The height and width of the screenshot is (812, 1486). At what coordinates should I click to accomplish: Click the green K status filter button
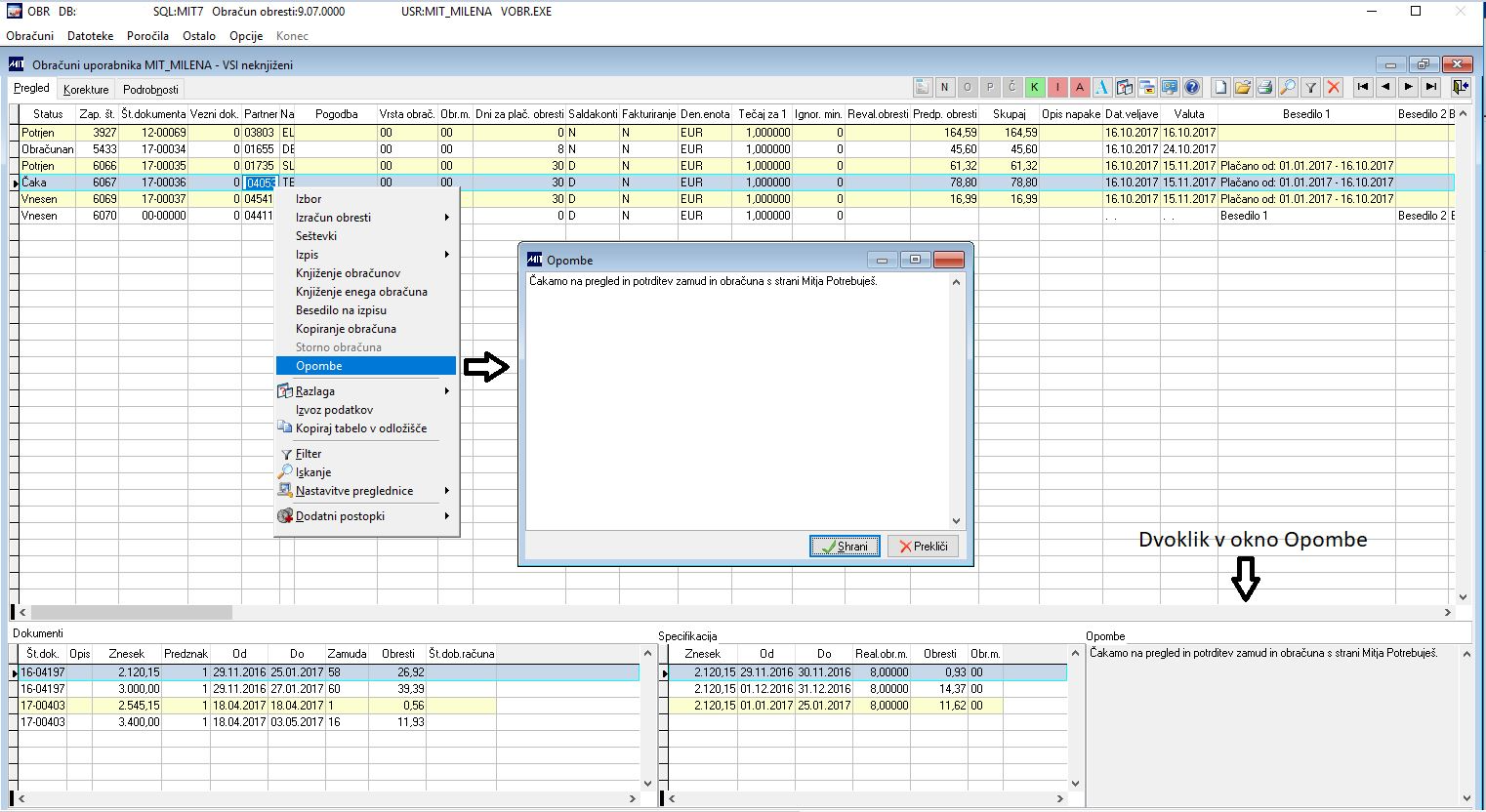click(1035, 87)
